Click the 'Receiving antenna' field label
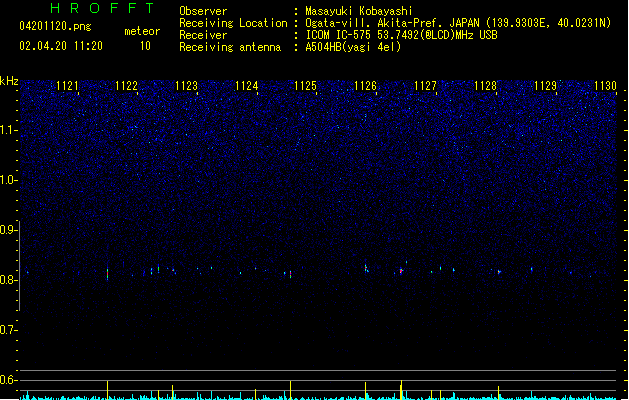This screenshot has height=400, width=629. pyautogui.click(x=230, y=47)
